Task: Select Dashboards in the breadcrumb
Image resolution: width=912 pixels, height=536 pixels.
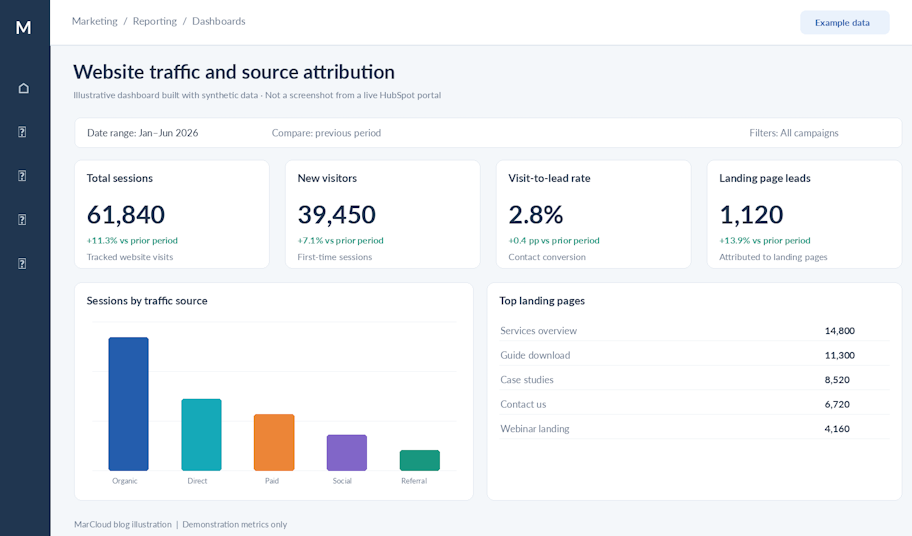Action: (219, 21)
